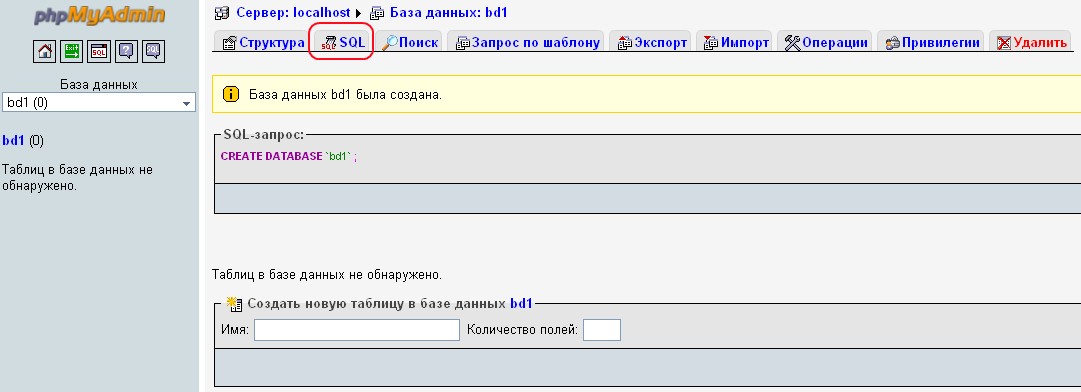The height and width of the screenshot is (392, 1081).
Task: Open the database selection dropdown bd1
Action: tap(99, 103)
